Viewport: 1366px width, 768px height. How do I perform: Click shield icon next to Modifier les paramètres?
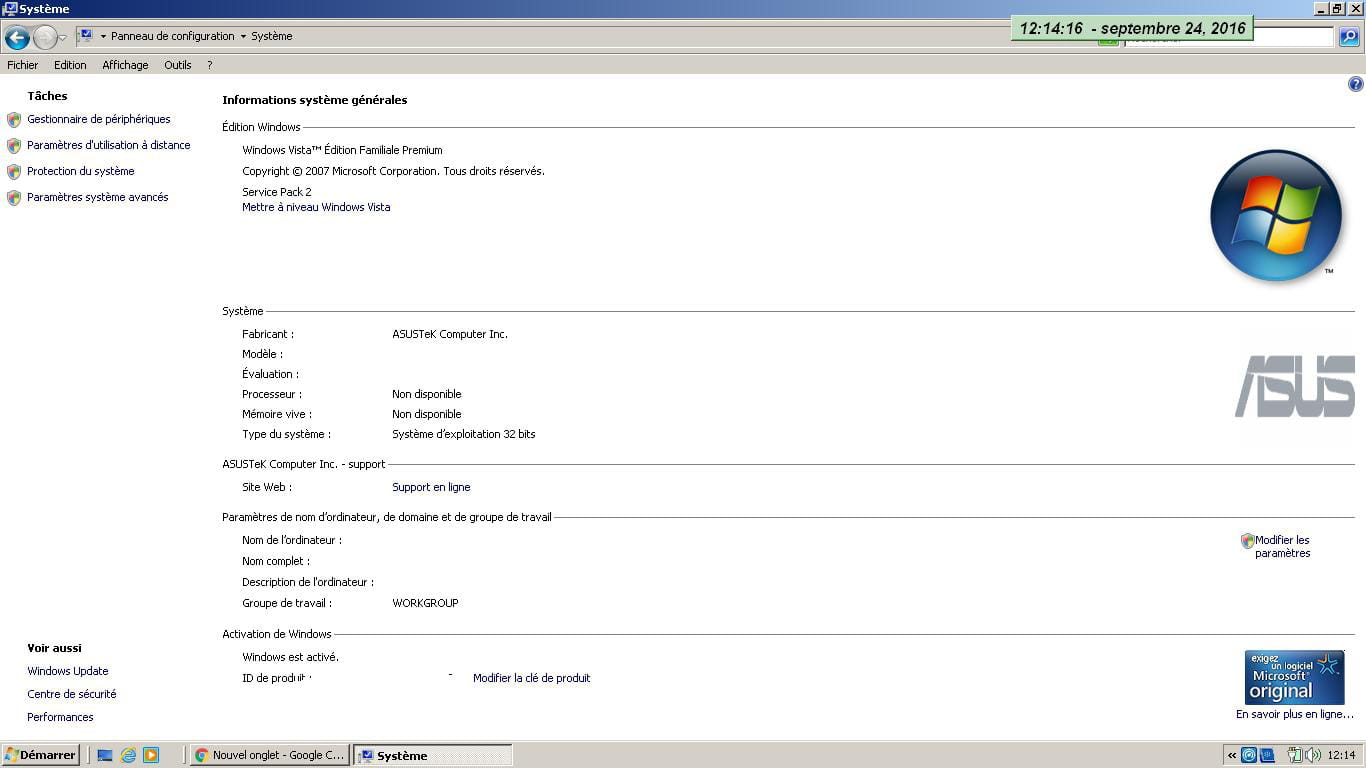1247,541
